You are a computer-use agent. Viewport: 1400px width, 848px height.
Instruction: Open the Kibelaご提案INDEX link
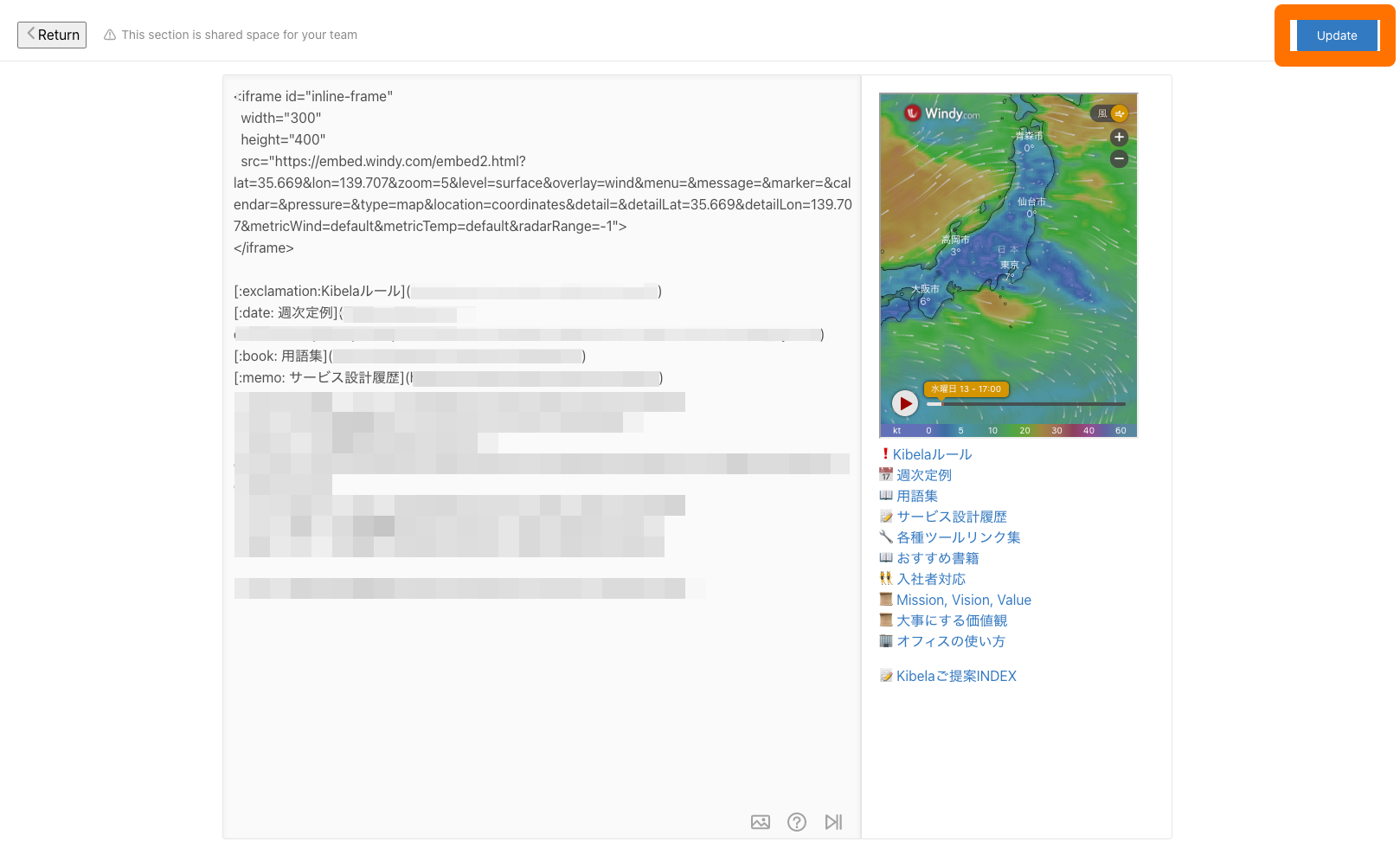click(x=956, y=676)
